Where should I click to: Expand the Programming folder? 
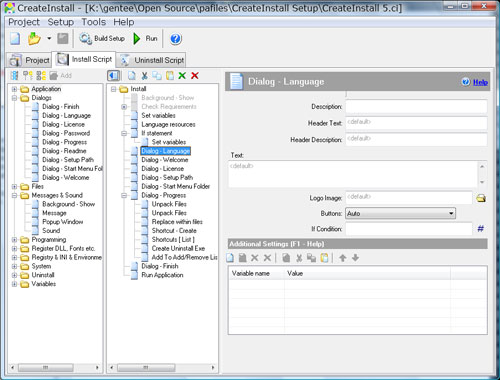coord(14,240)
